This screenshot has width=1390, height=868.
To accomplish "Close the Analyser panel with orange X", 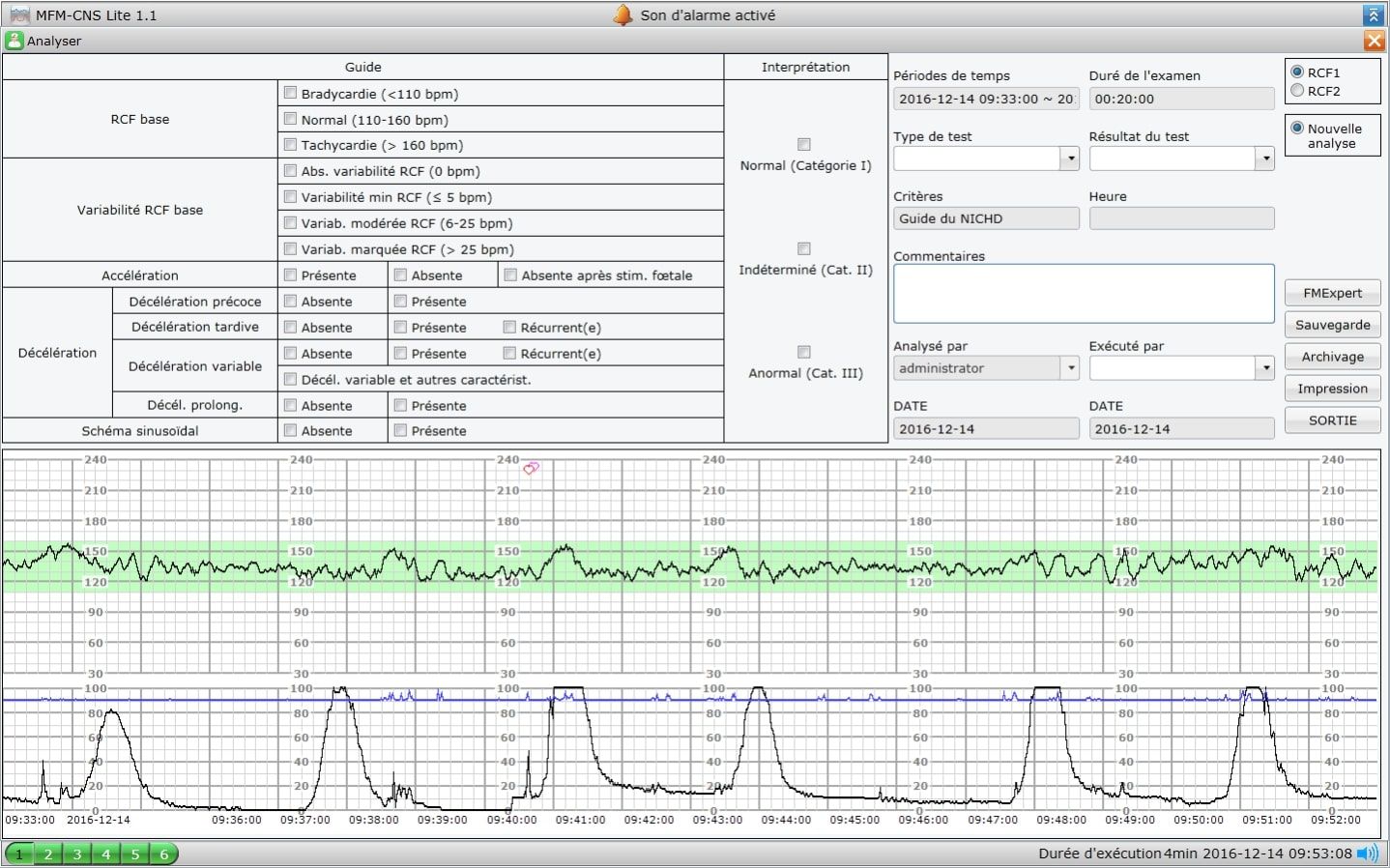I will pos(1373,41).
